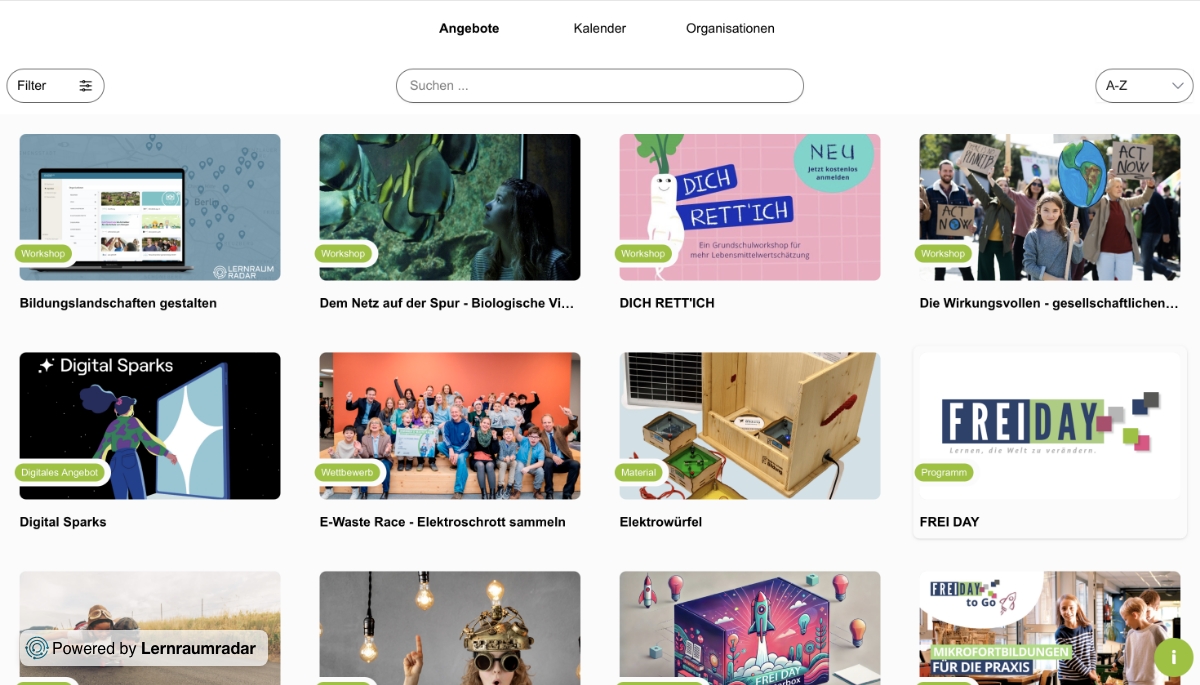
Task: Select the FREI DAY program card
Action: click(x=1050, y=443)
